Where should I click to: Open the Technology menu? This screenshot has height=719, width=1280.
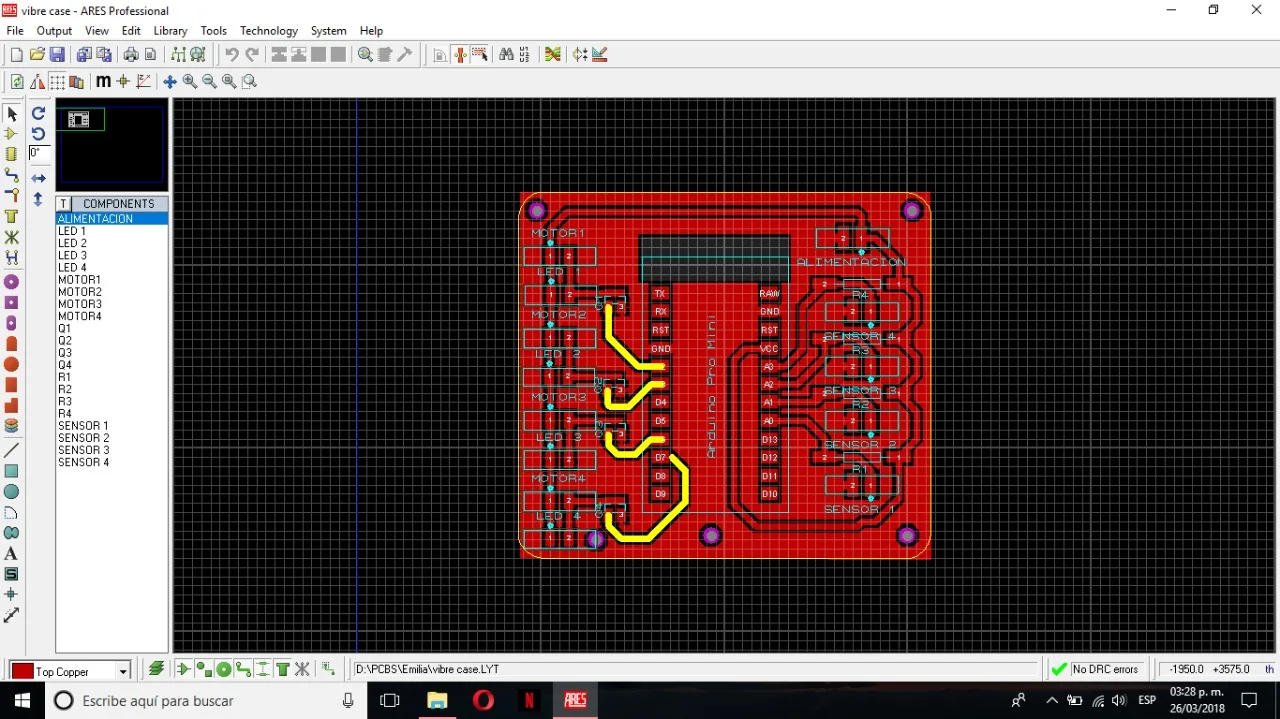[x=269, y=31]
